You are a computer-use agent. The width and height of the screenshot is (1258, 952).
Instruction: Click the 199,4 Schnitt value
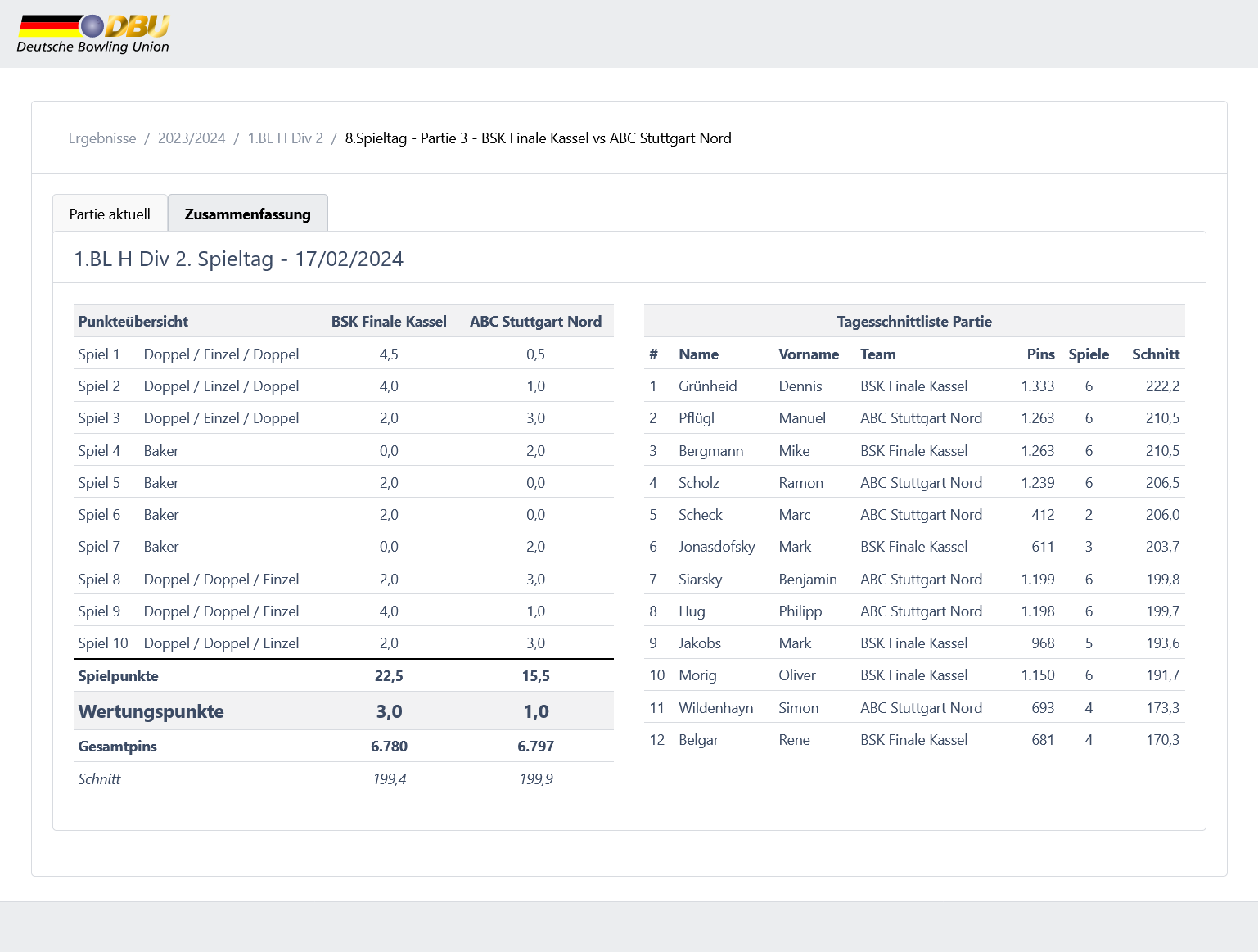[x=389, y=779]
